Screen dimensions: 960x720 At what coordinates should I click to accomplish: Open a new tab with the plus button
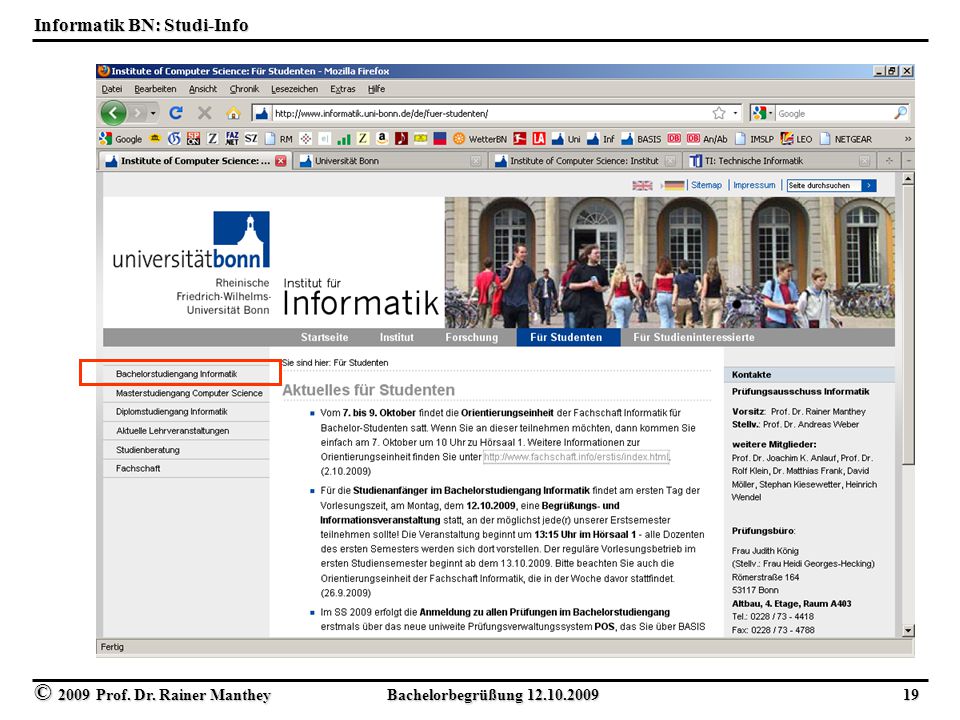click(x=889, y=160)
